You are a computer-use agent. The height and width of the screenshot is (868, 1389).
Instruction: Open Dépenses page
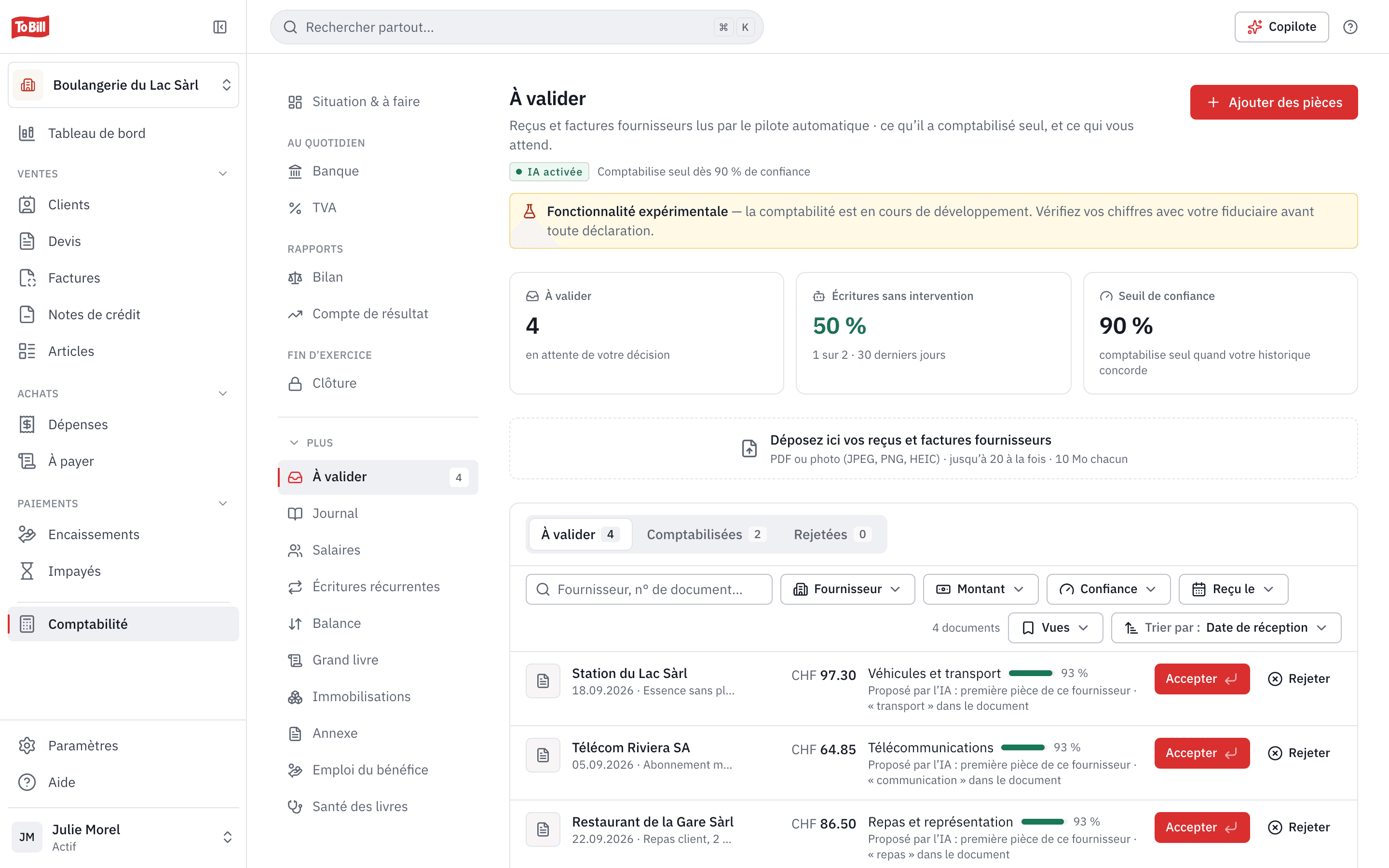(x=123, y=424)
